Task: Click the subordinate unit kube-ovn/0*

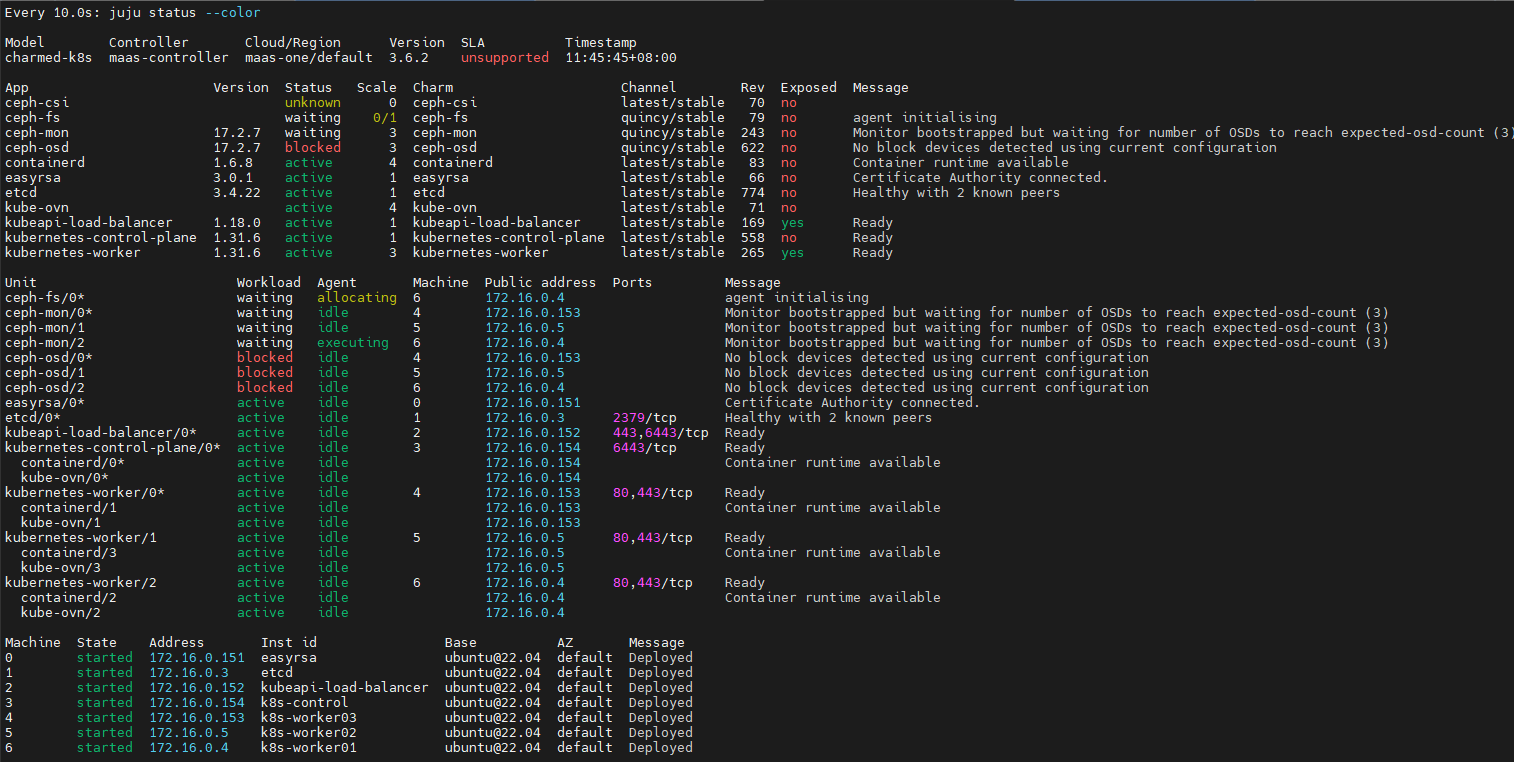Action: (65, 477)
